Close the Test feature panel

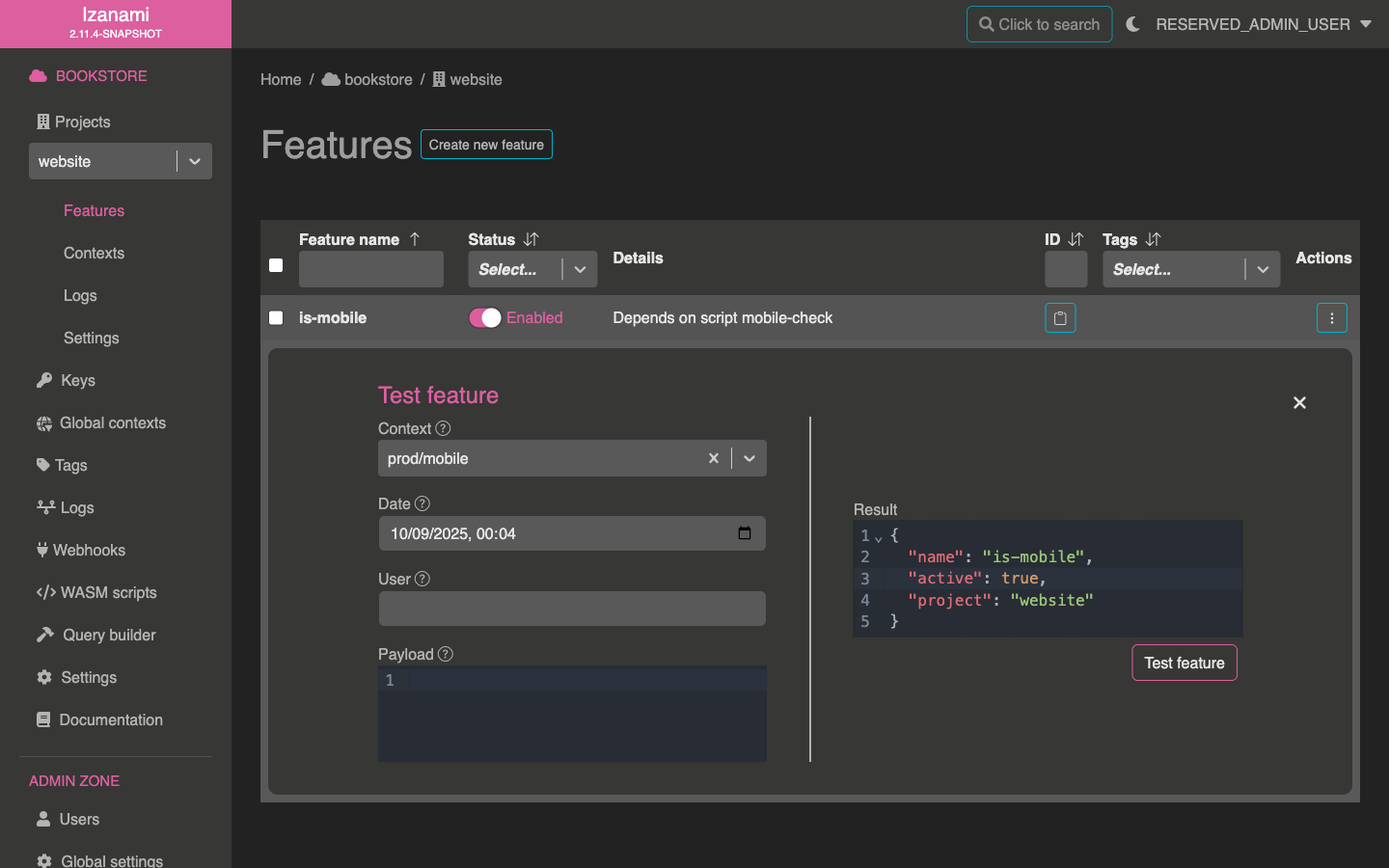point(1299,403)
